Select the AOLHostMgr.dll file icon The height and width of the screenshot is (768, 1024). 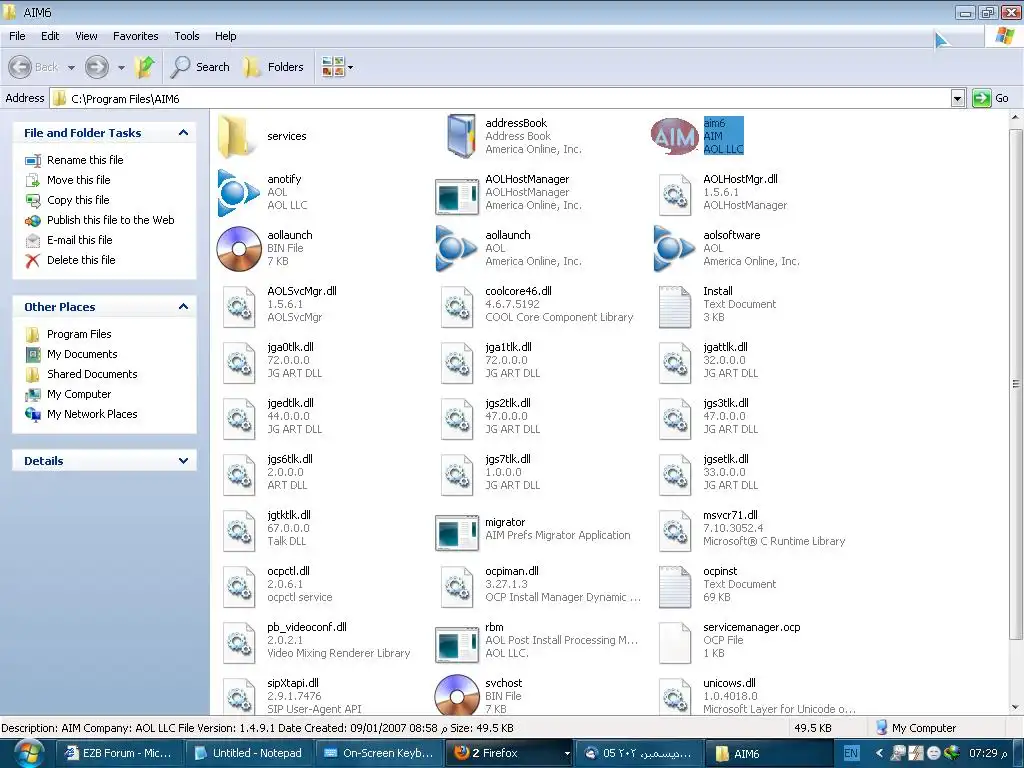[x=675, y=195]
